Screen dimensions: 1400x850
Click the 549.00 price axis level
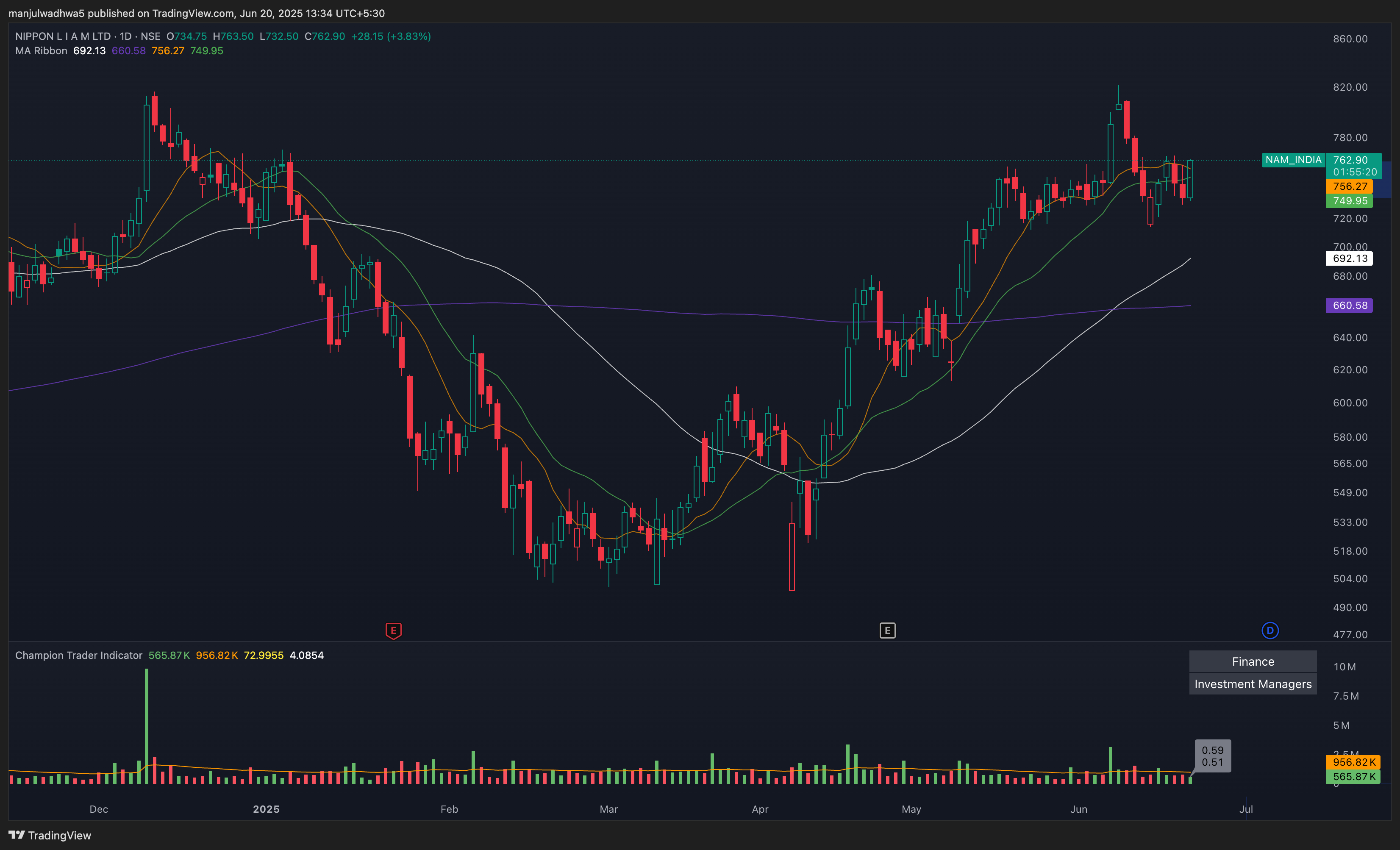click(1350, 493)
